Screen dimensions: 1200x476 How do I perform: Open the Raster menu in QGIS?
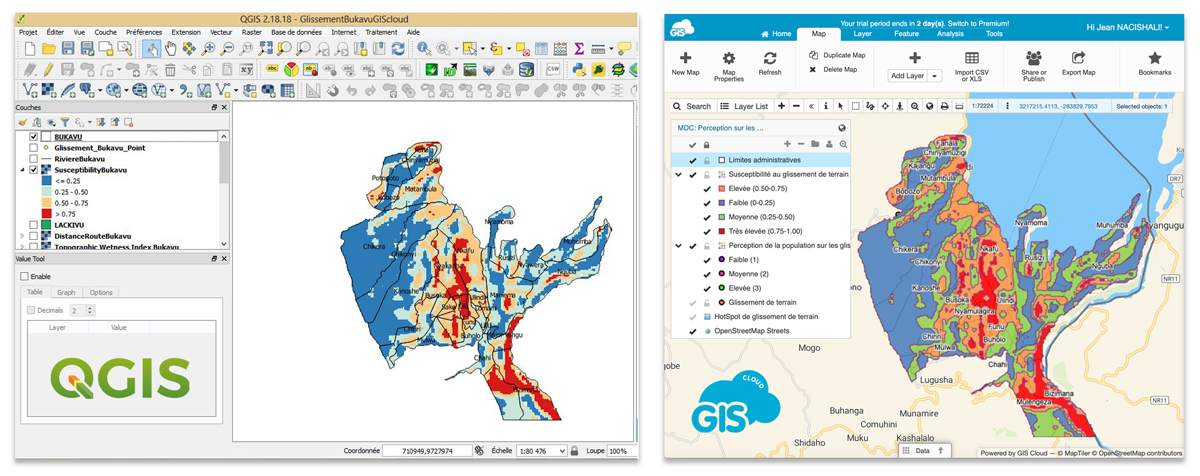point(251,32)
